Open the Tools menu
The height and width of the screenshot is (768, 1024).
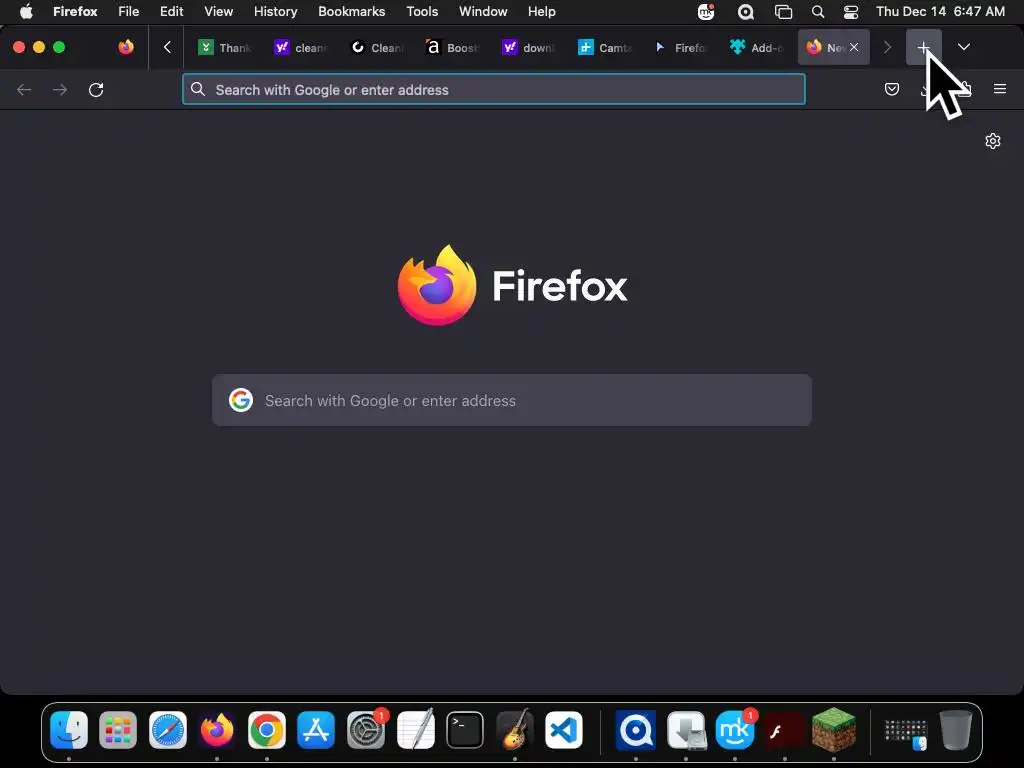(422, 11)
